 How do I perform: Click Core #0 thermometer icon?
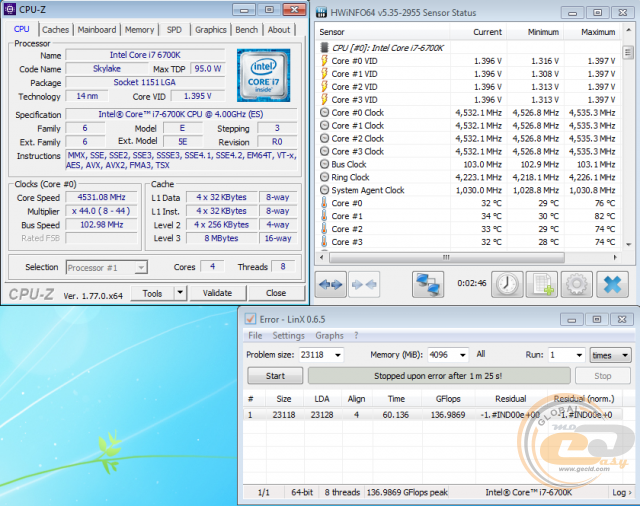[x=324, y=203]
